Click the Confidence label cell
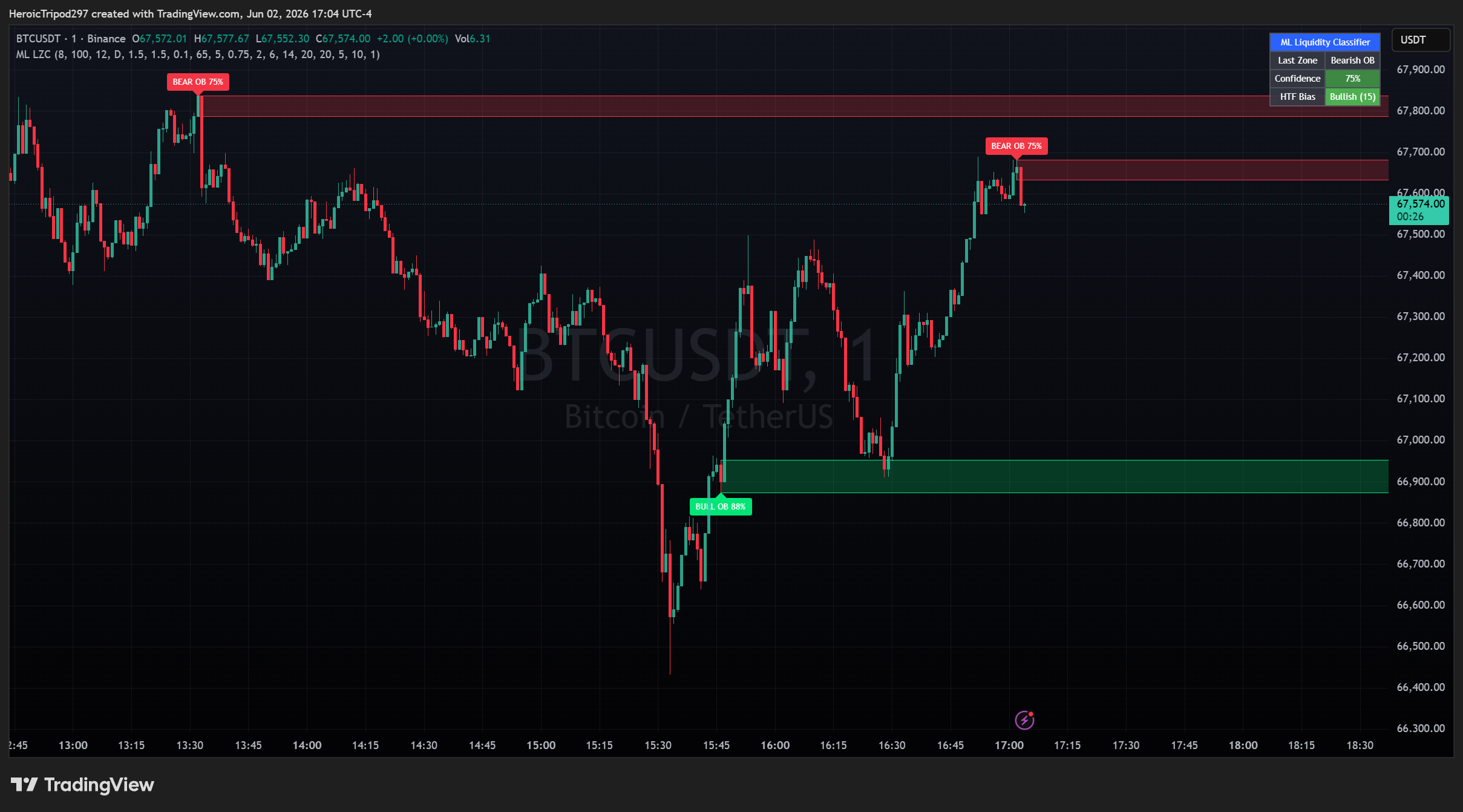The height and width of the screenshot is (812, 1463). pyautogui.click(x=1297, y=79)
